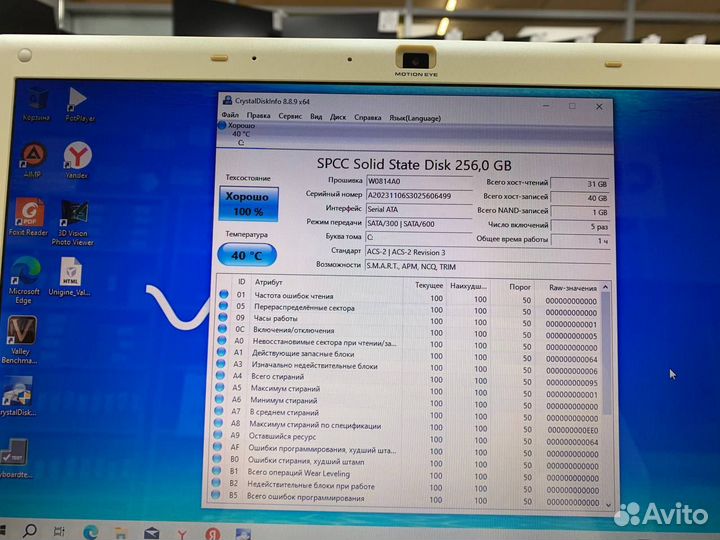Open Foxit Reader desktop icon
Screen dimensions: 720x540
tap(28, 217)
